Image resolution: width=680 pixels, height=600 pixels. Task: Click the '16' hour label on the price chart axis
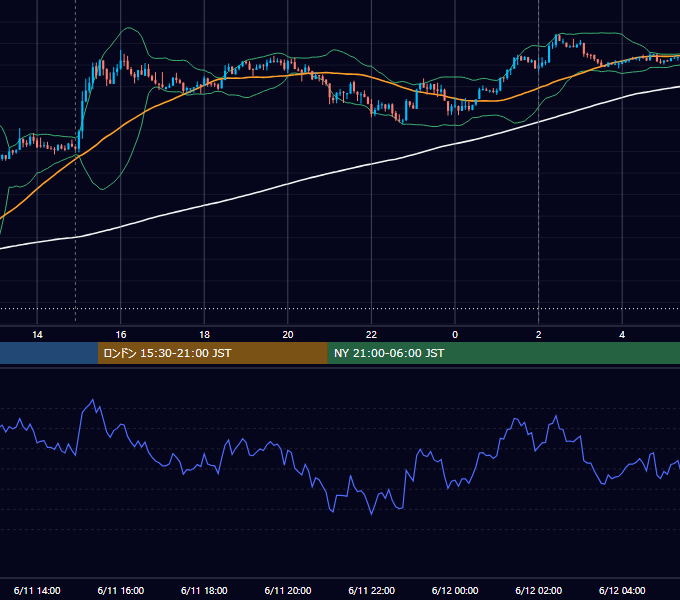pyautogui.click(x=121, y=335)
